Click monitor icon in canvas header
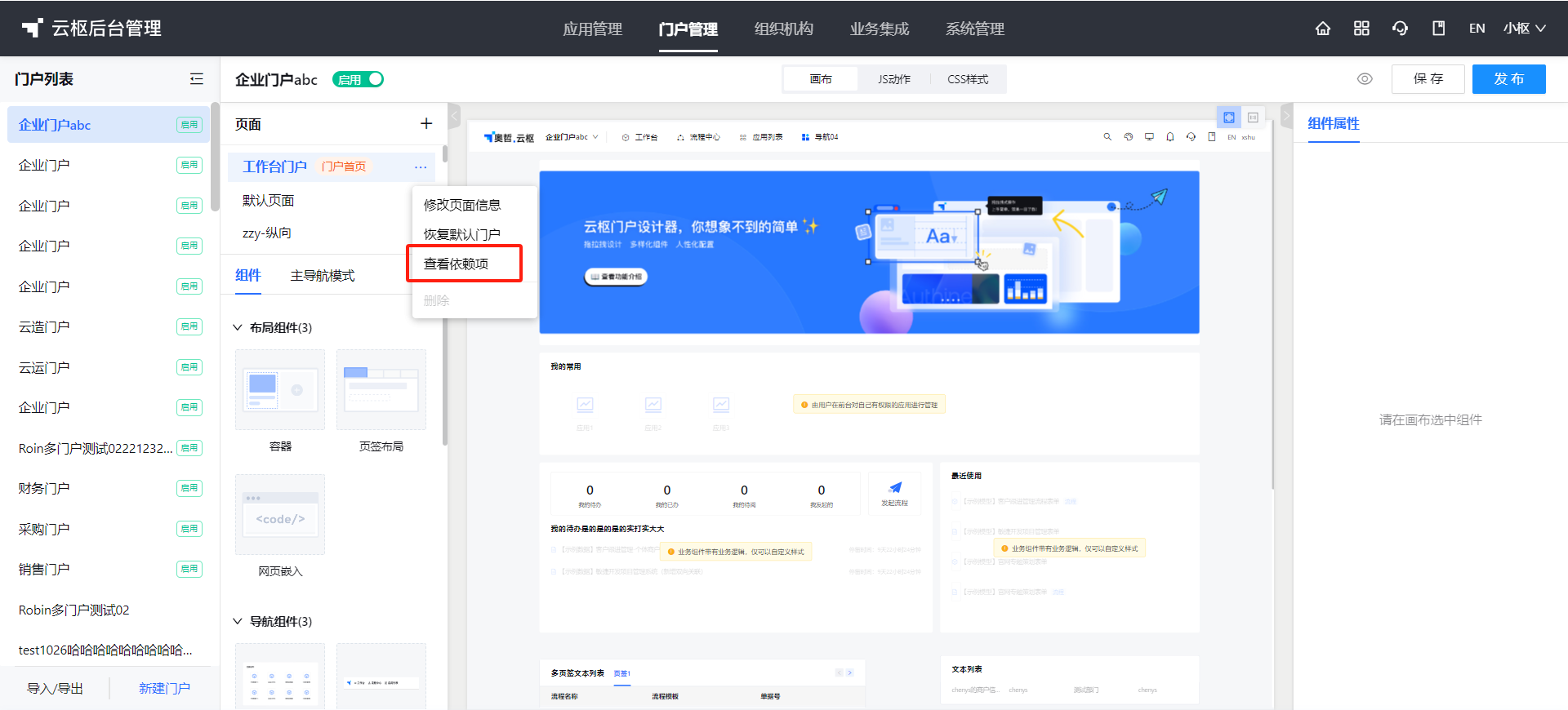This screenshot has height=710, width=1568. (x=1149, y=137)
